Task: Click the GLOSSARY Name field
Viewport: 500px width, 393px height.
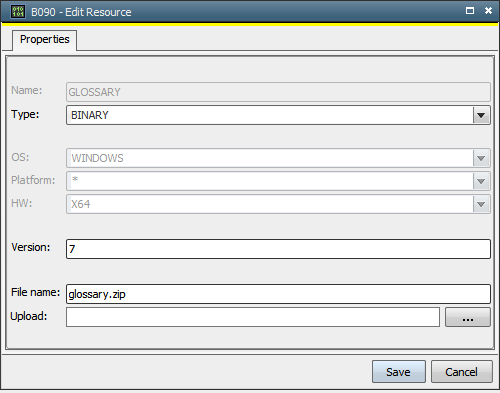Action: [278, 92]
